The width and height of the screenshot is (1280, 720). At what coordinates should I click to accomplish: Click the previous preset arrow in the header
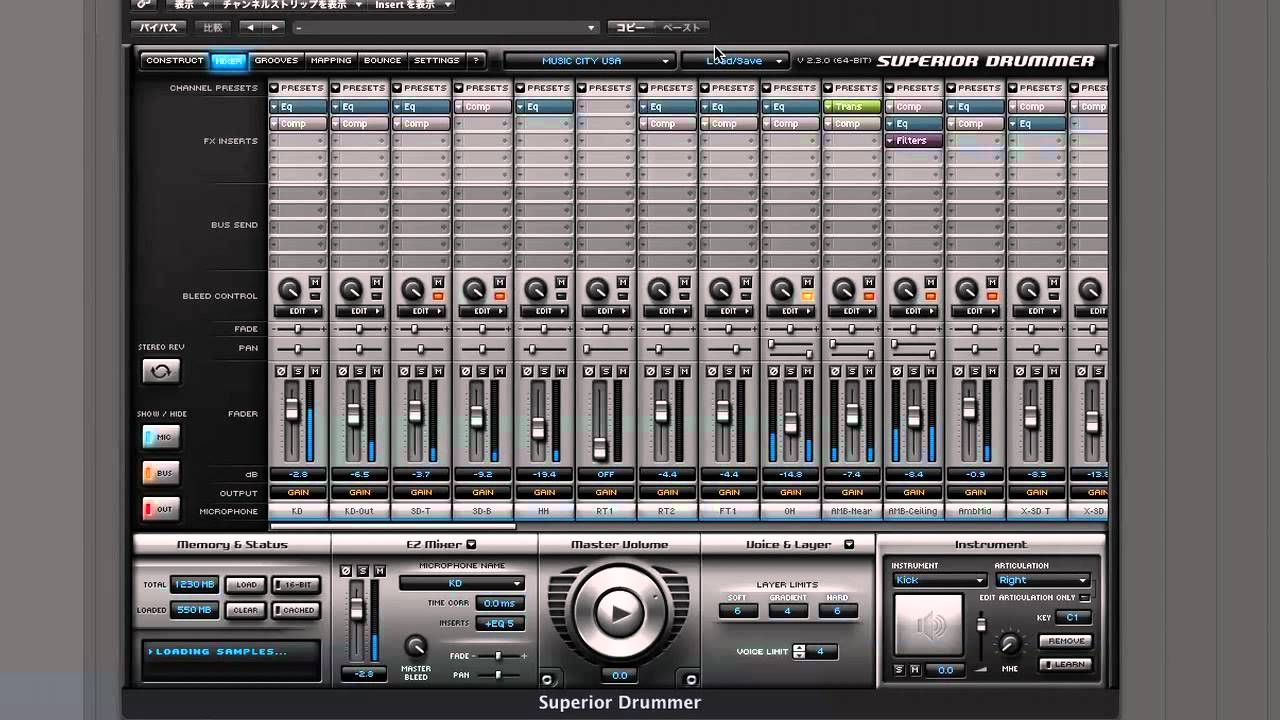(251, 27)
